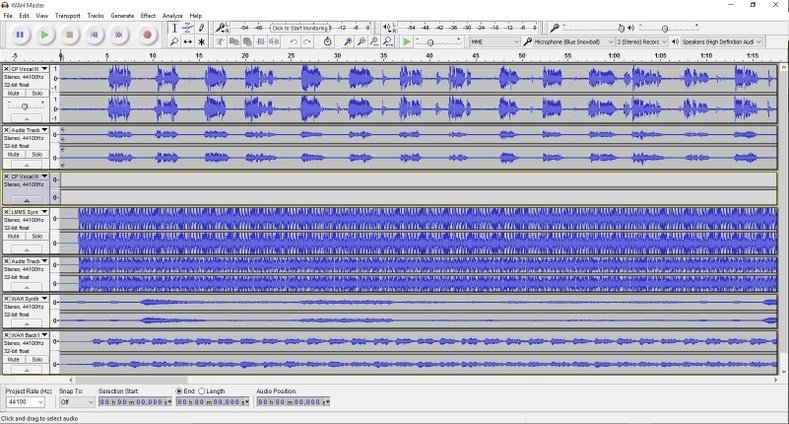Solo the LMMS Synth track
789x424 pixels.
point(37,236)
